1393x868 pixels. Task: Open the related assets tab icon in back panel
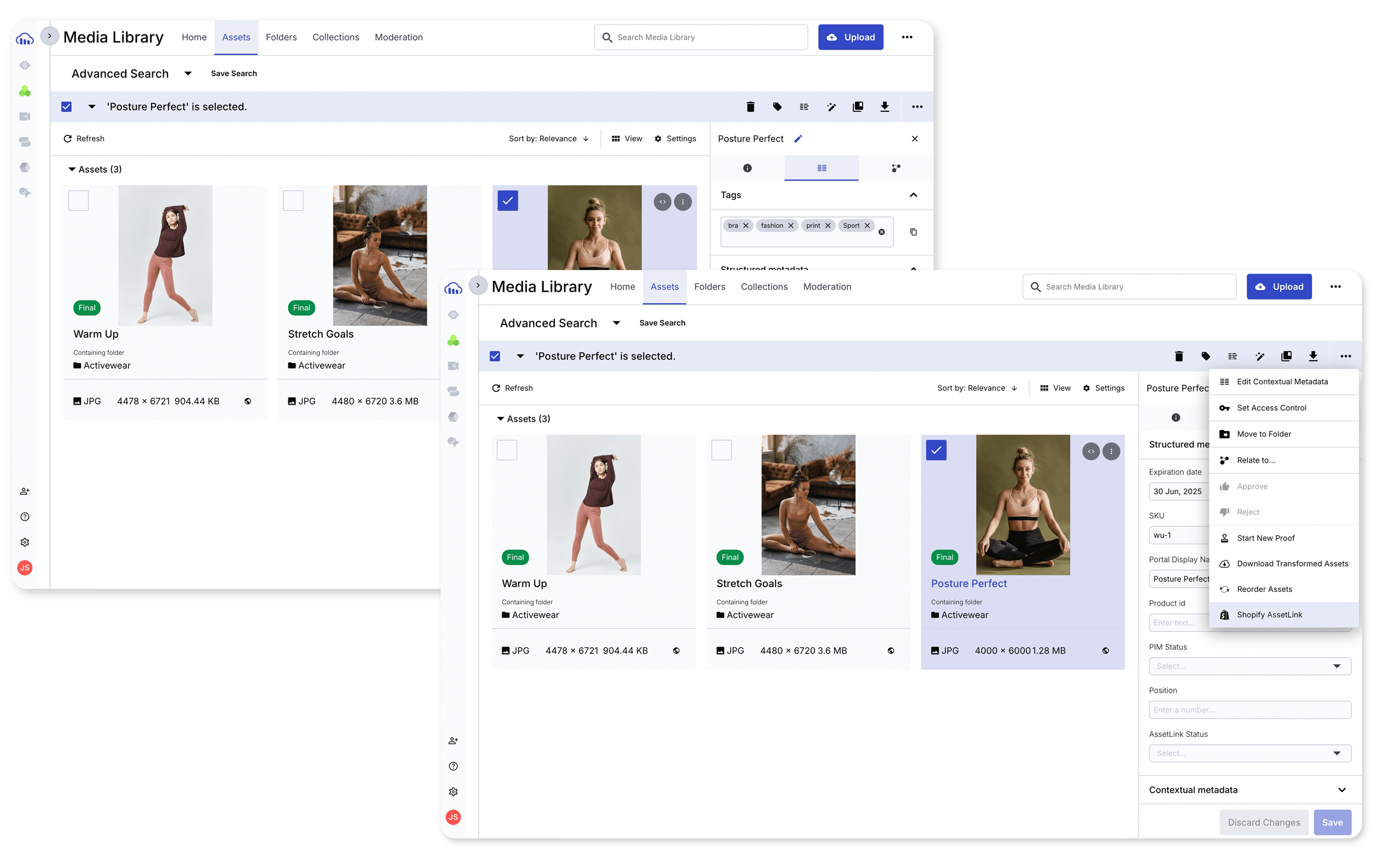coord(896,169)
